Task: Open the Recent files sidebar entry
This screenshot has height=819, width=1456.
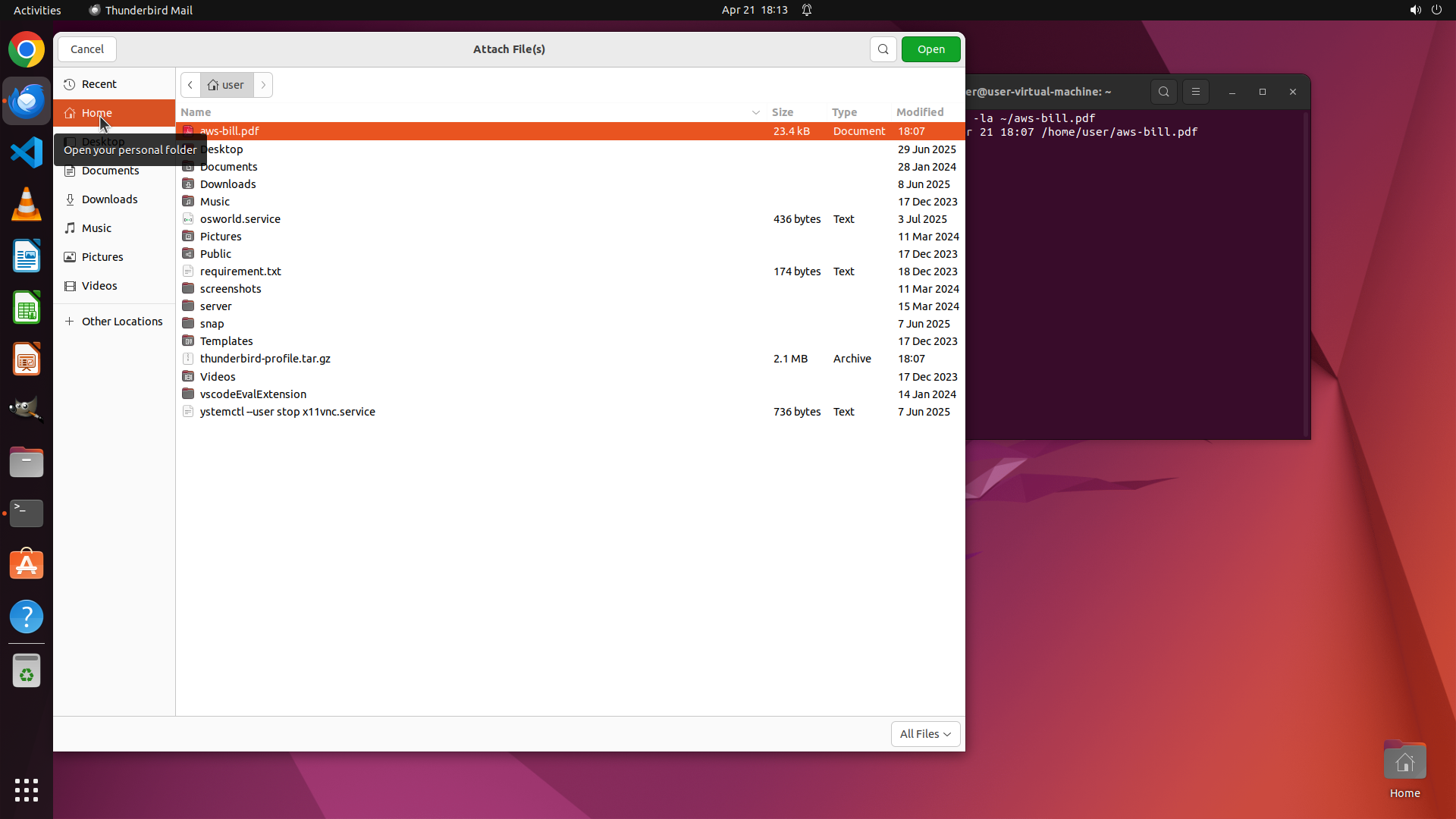Action: [x=99, y=84]
